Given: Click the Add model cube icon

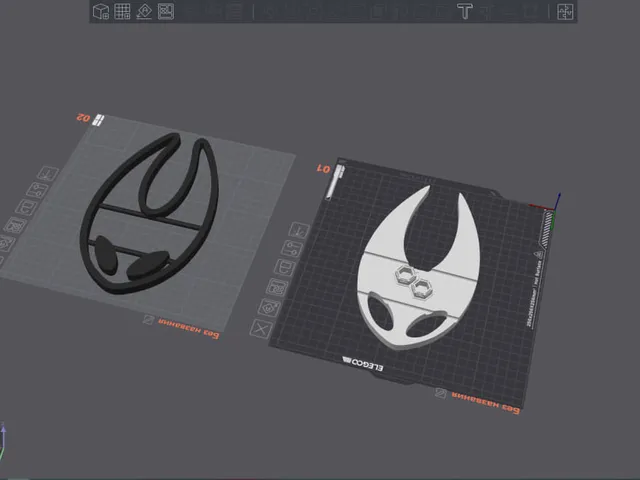Looking at the screenshot, I should click(x=100, y=11).
